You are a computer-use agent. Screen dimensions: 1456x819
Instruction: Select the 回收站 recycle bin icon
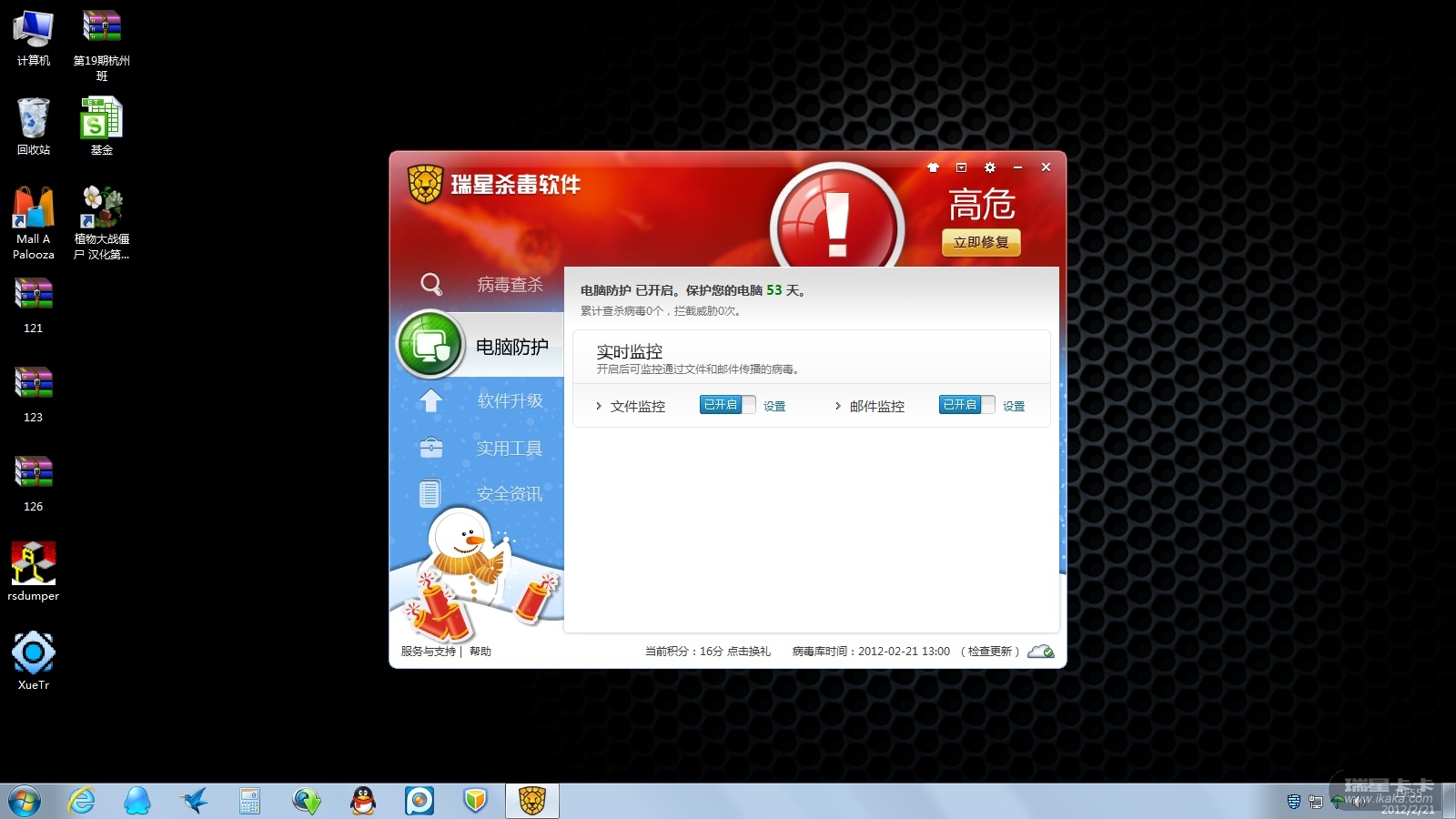click(x=34, y=126)
